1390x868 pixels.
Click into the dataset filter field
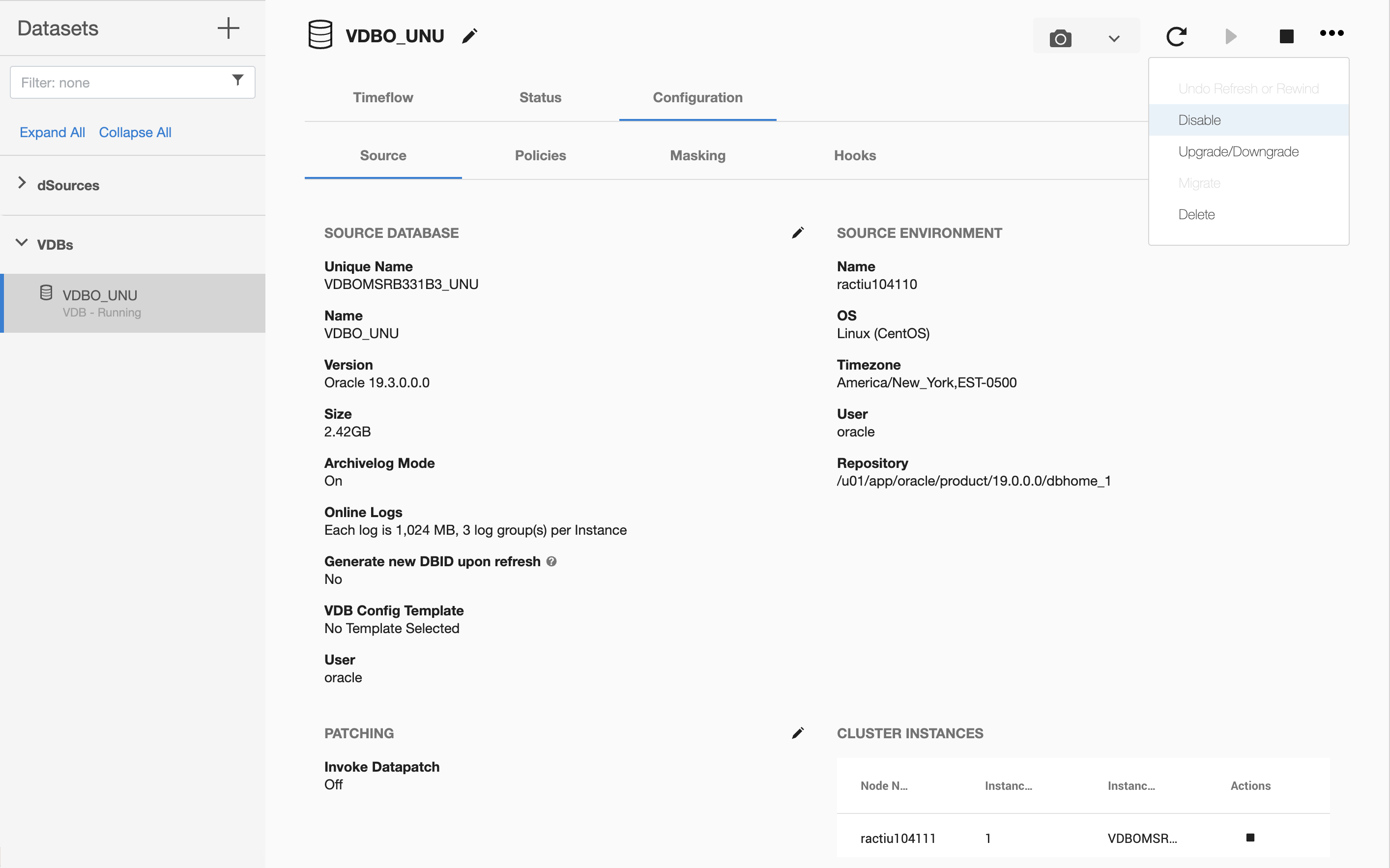(x=115, y=83)
